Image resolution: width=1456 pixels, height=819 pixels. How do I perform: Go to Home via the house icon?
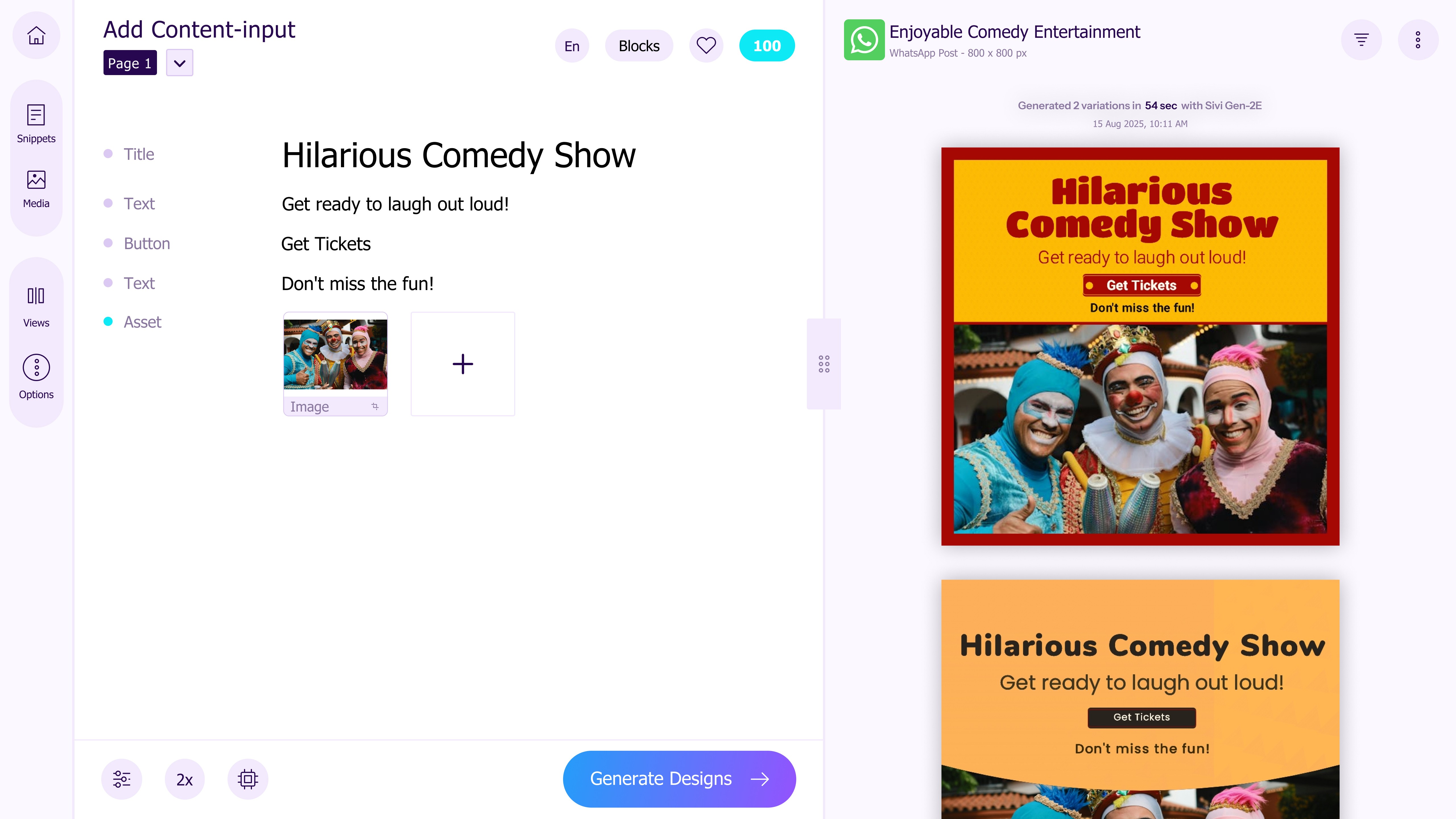point(36,35)
